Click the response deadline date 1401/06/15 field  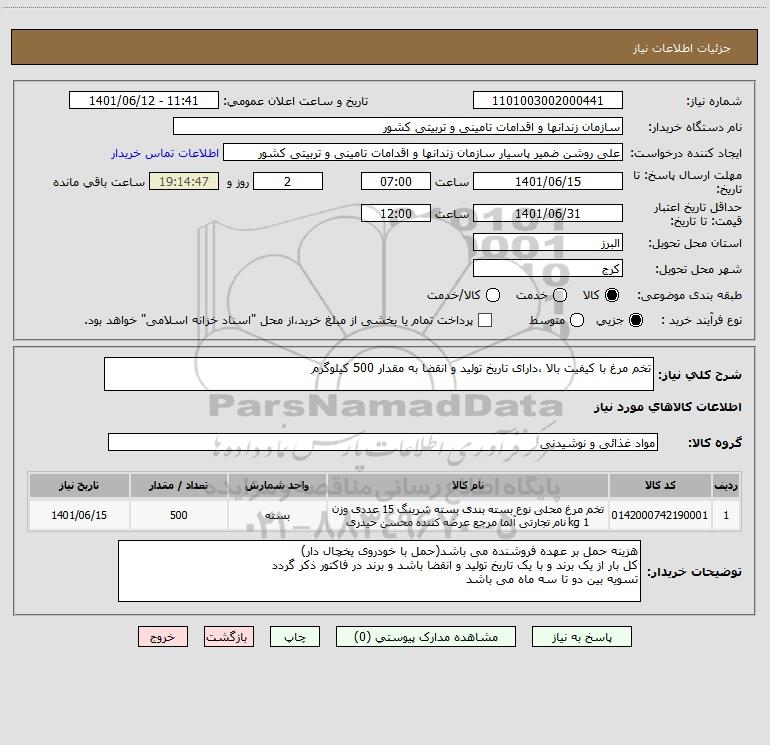coord(548,181)
